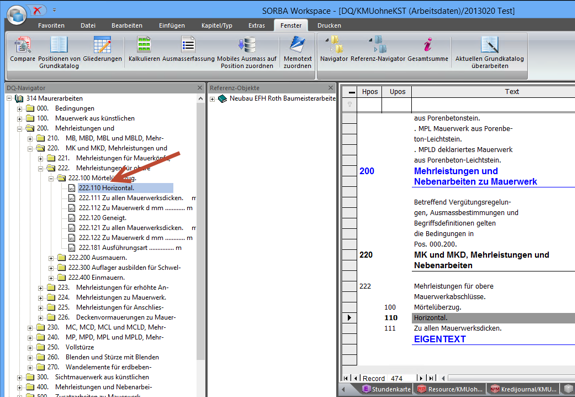Expand Neubau EFH Roth Baumeisterarbeiten node
Image resolution: width=575 pixels, height=397 pixels.
click(212, 99)
